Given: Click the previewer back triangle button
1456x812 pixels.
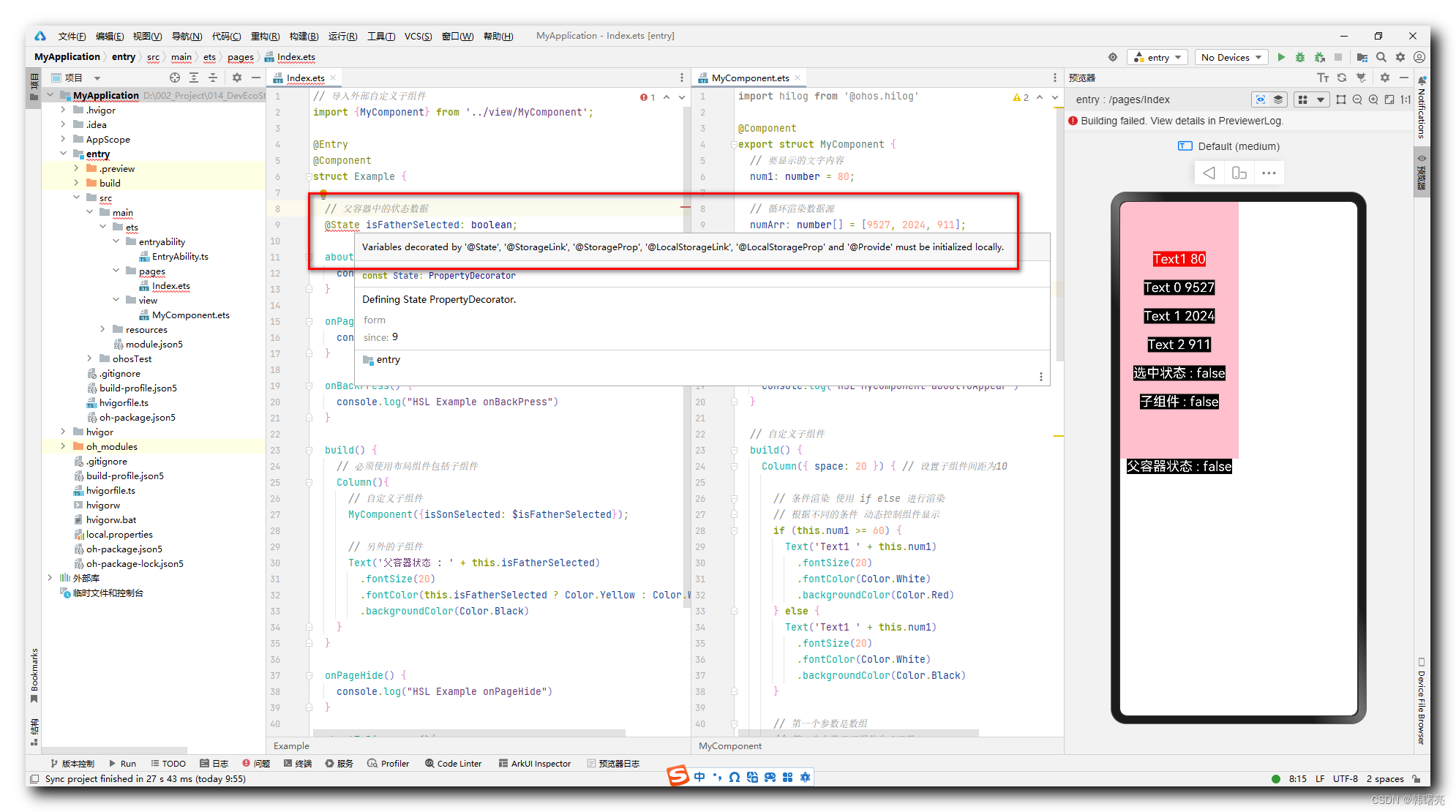Looking at the screenshot, I should click(1209, 173).
